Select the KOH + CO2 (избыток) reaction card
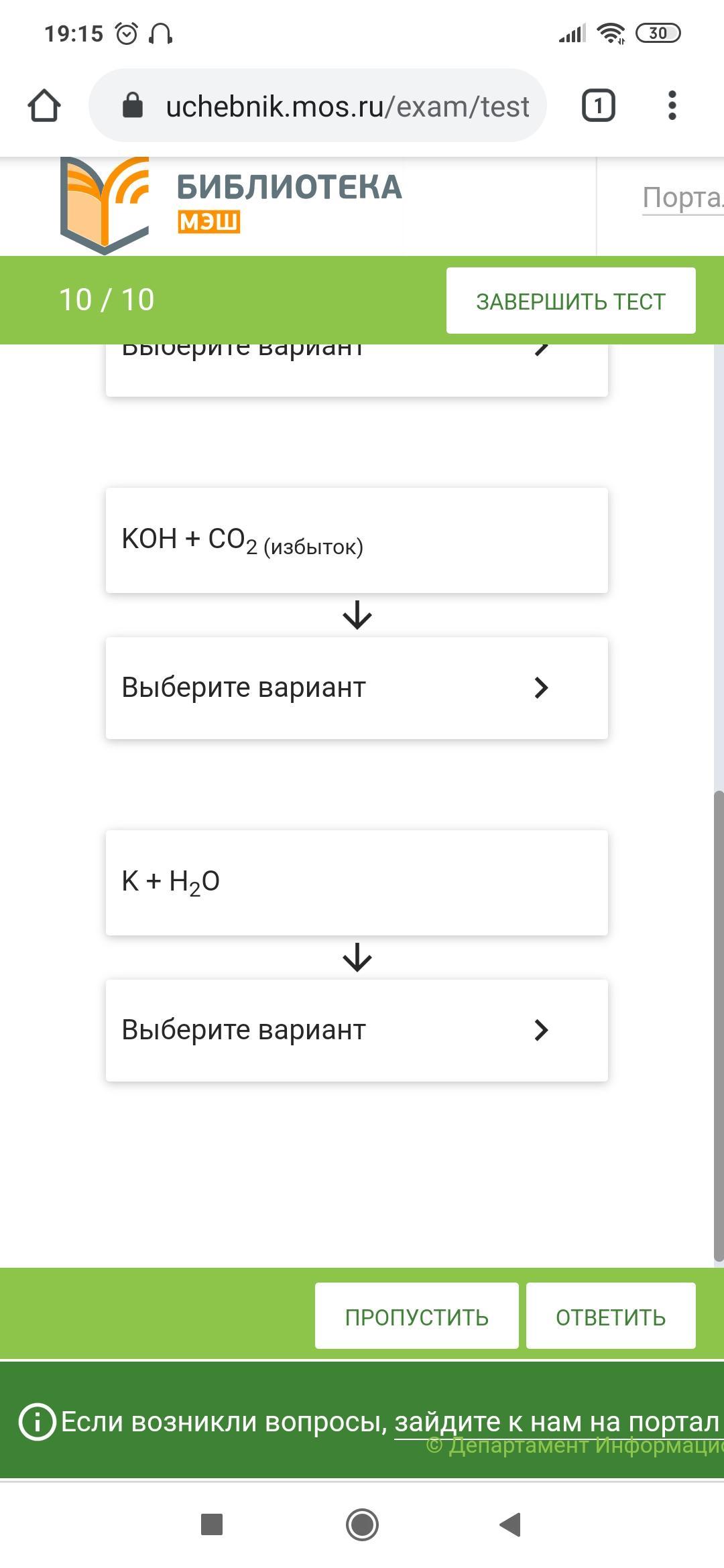This screenshot has width=724, height=1568. point(357,540)
